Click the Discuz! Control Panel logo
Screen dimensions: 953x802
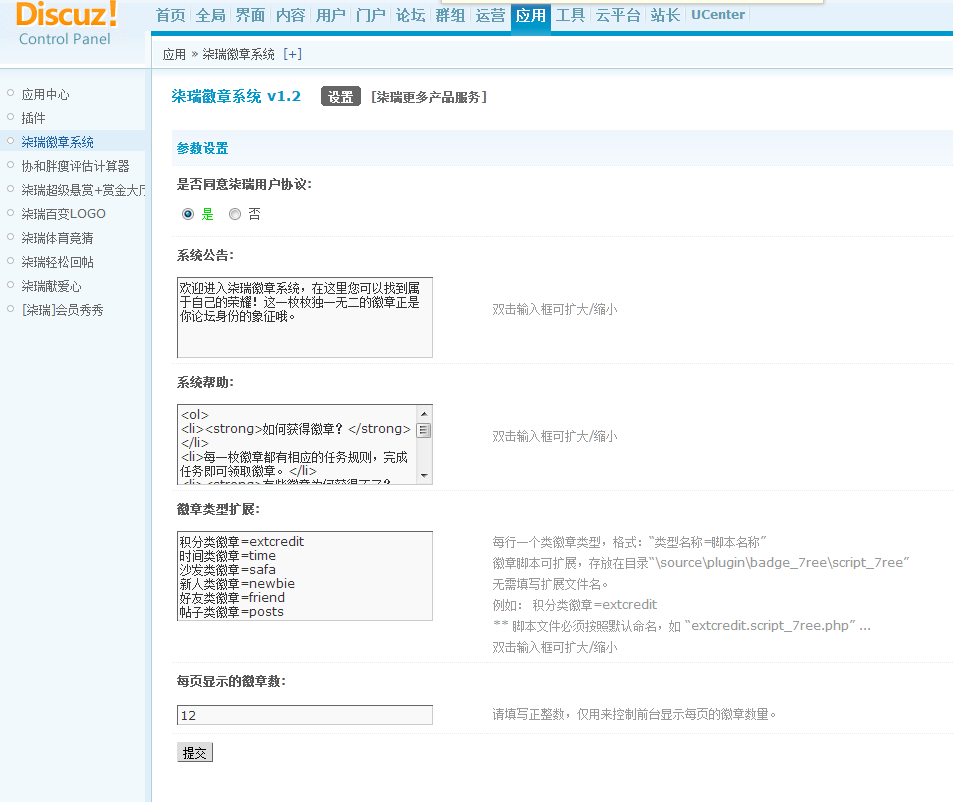[66, 24]
